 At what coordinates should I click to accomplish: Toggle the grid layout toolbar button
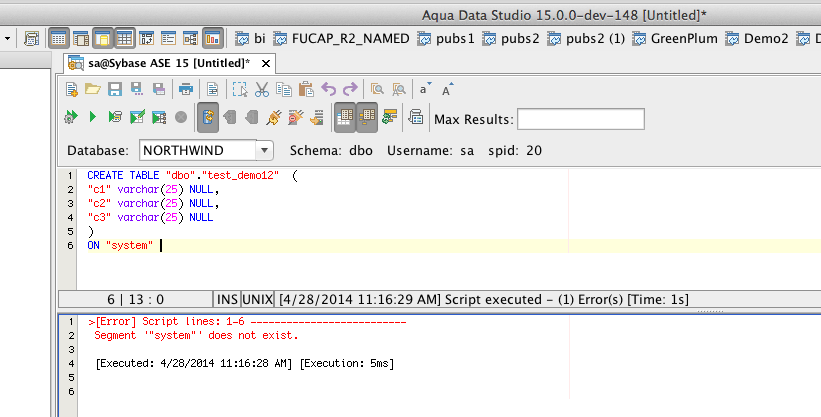[x=125, y=38]
